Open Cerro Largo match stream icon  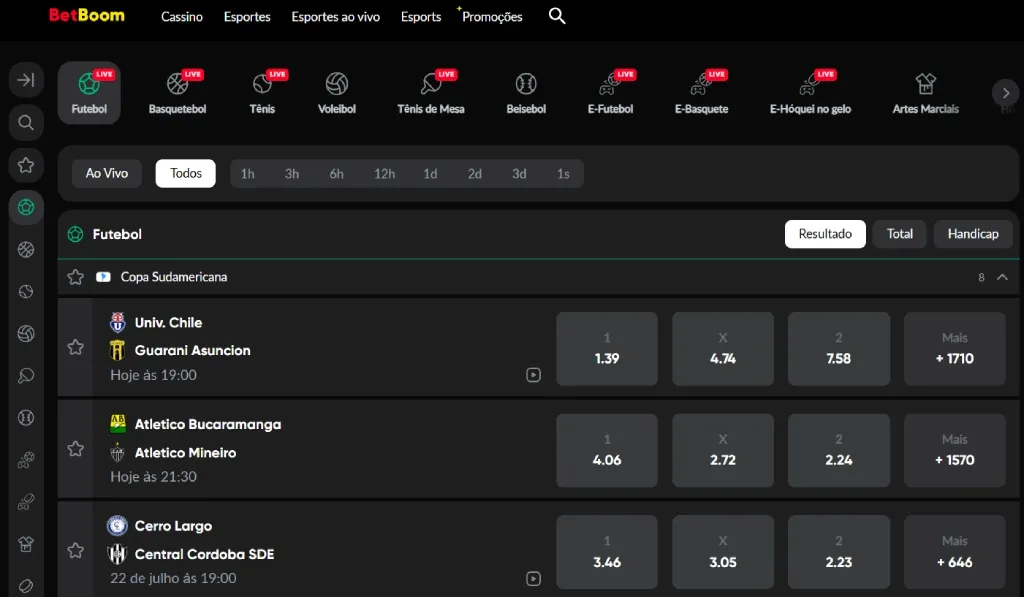534,579
